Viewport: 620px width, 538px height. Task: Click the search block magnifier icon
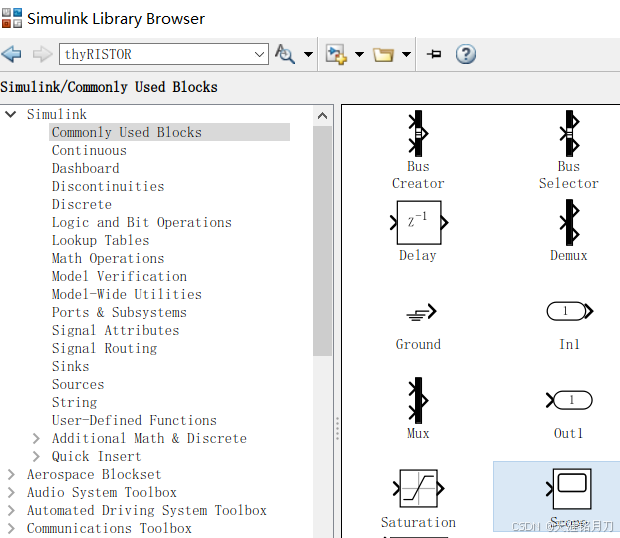tap(285, 54)
